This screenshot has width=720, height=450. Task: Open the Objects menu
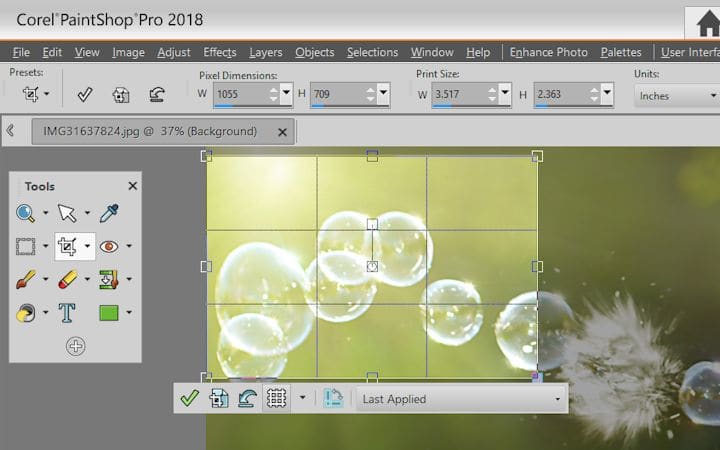coord(315,52)
